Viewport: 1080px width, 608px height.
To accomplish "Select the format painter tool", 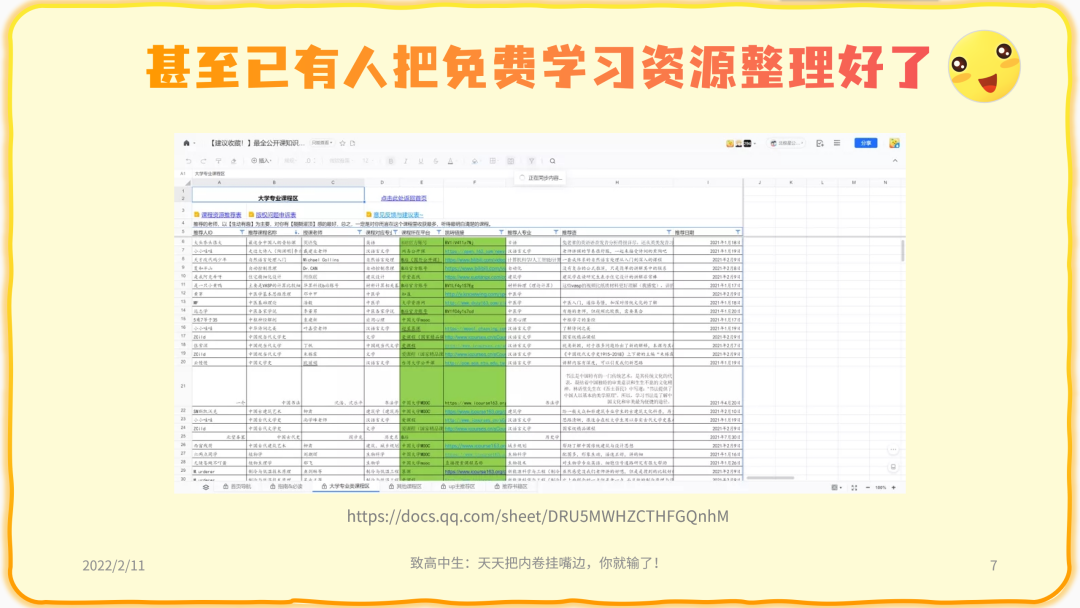I will tap(219, 160).
